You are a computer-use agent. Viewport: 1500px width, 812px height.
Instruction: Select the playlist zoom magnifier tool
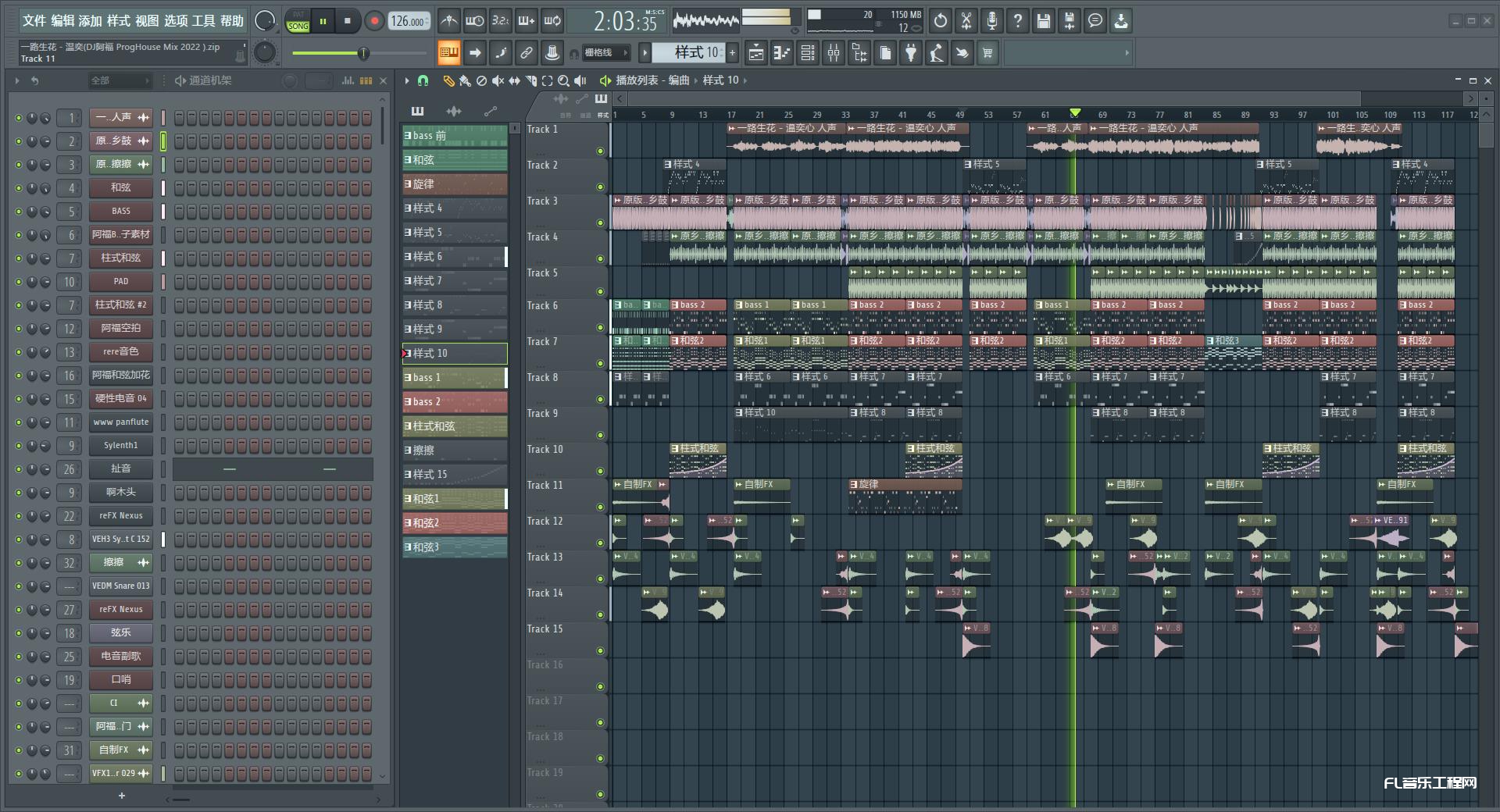coord(563,80)
